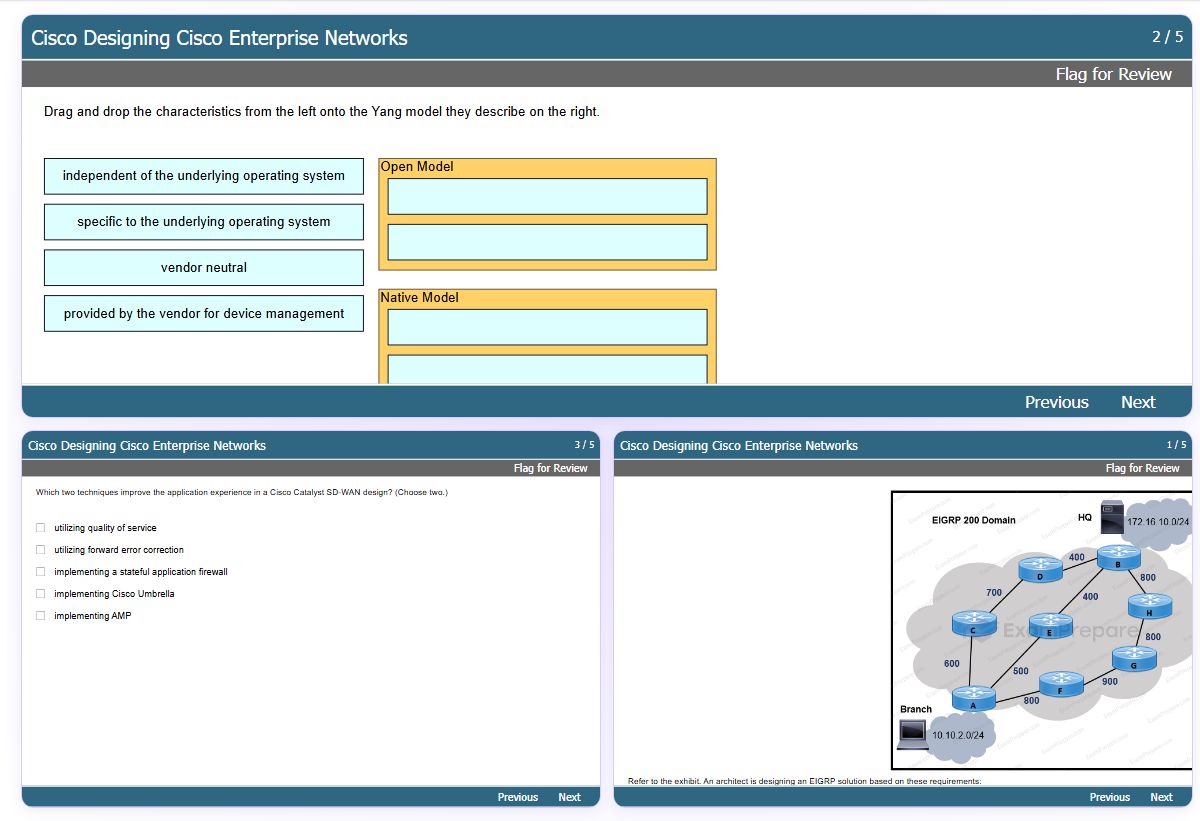Select 'vendor neutral' drag item
This screenshot has width=1200, height=821.
point(204,268)
